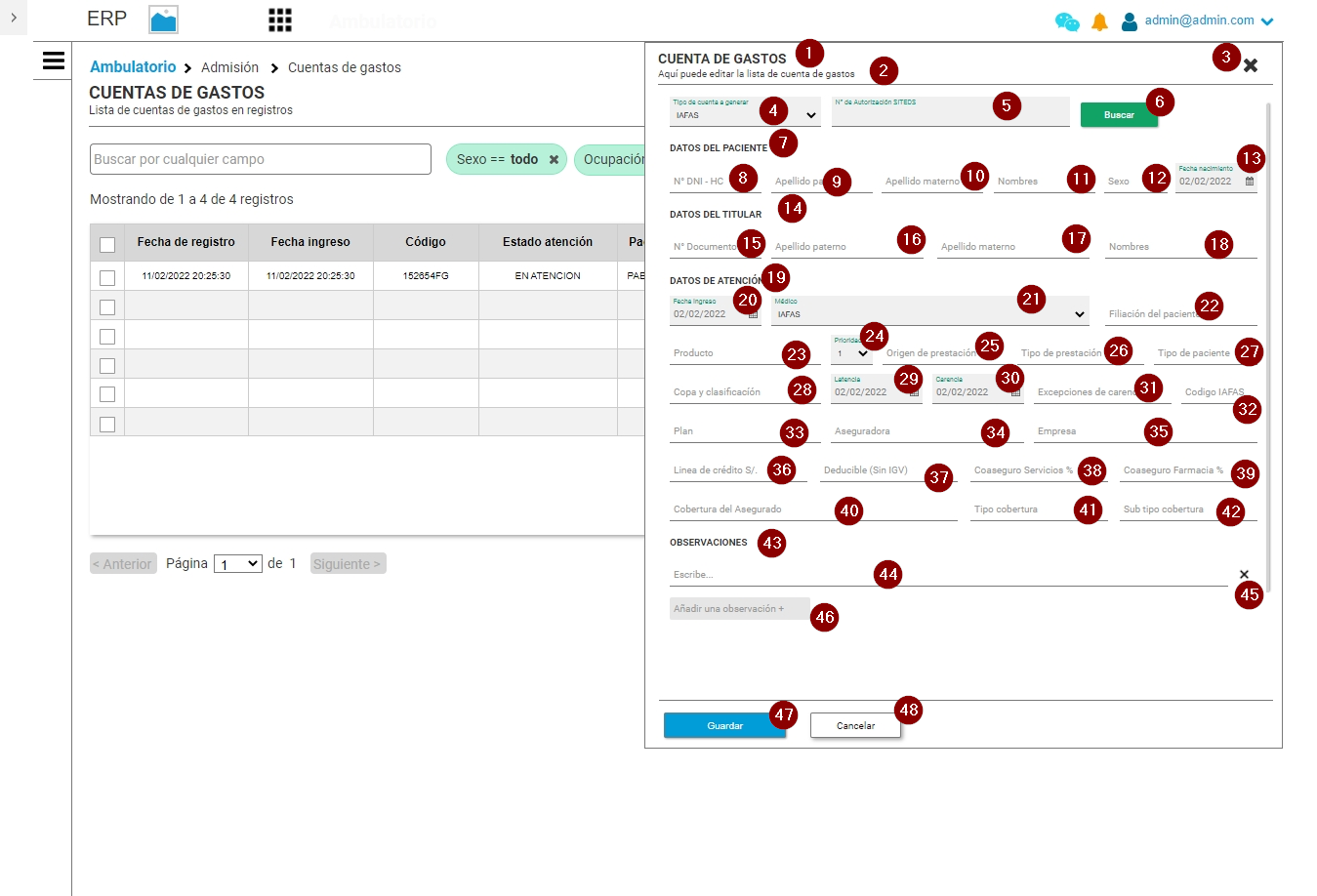Image resolution: width=1317 pixels, height=896 pixels.
Task: Check the row with code 152654FG
Action: tap(107, 278)
